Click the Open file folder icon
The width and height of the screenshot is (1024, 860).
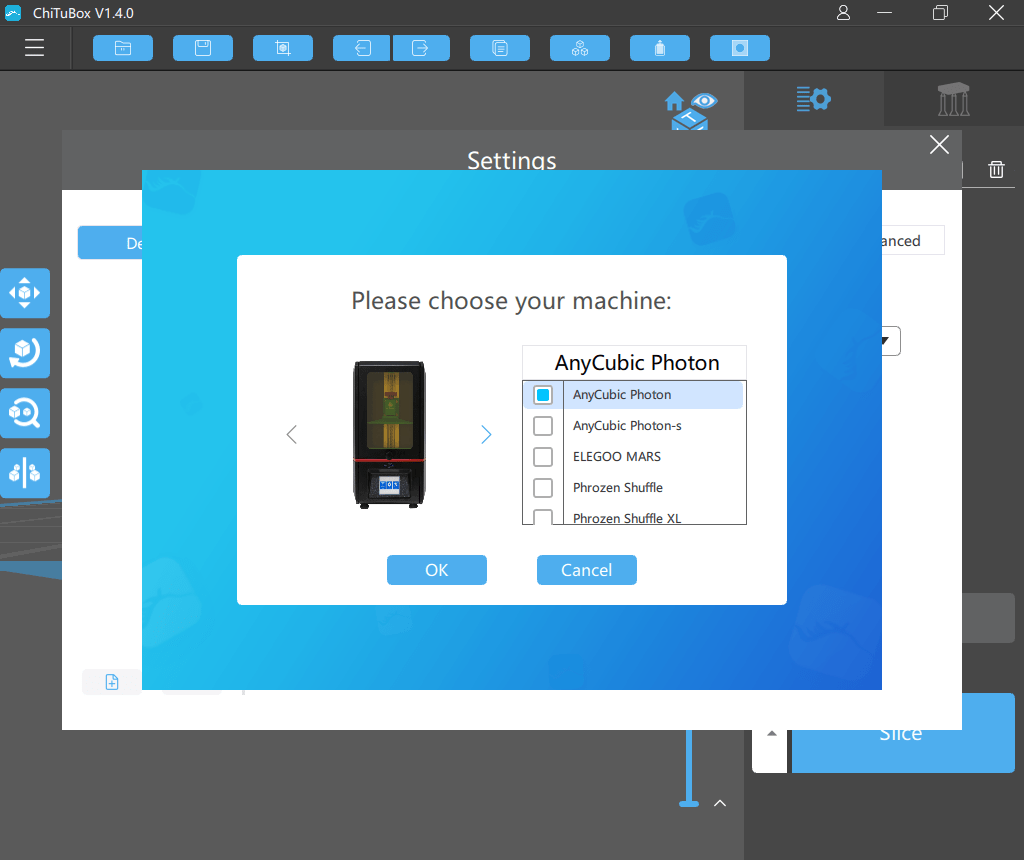[123, 48]
